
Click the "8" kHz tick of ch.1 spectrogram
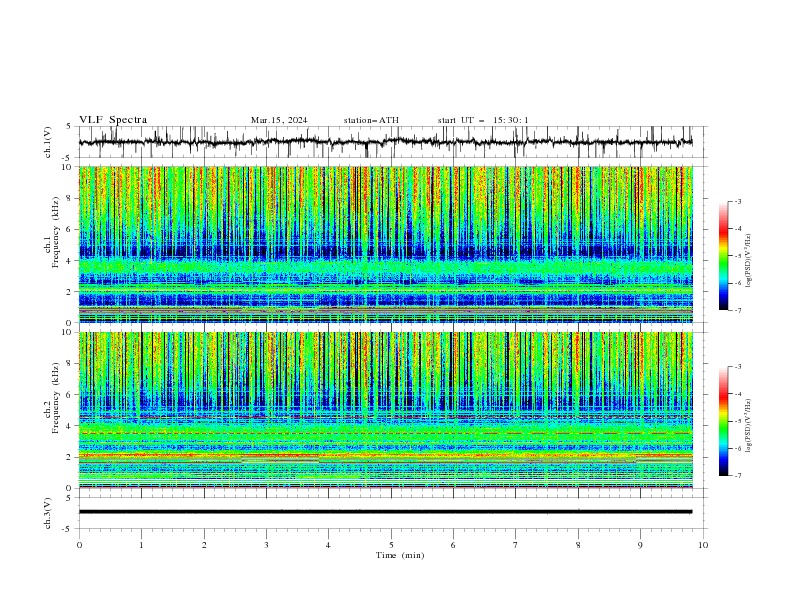click(x=70, y=198)
